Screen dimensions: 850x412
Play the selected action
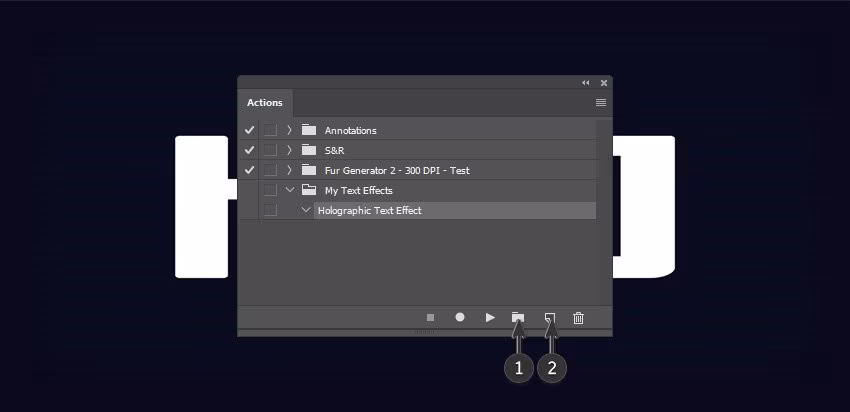point(490,318)
